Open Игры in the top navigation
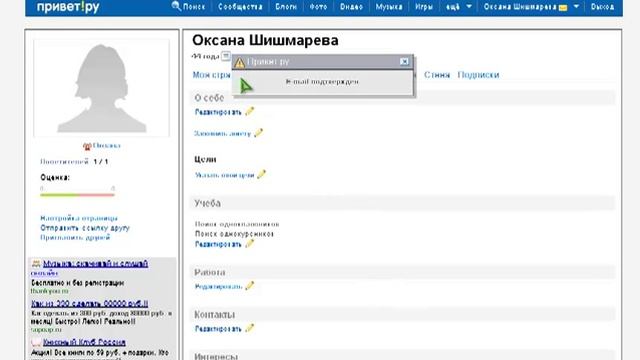Image resolution: width=640 pixels, height=360 pixels. pyautogui.click(x=424, y=7)
